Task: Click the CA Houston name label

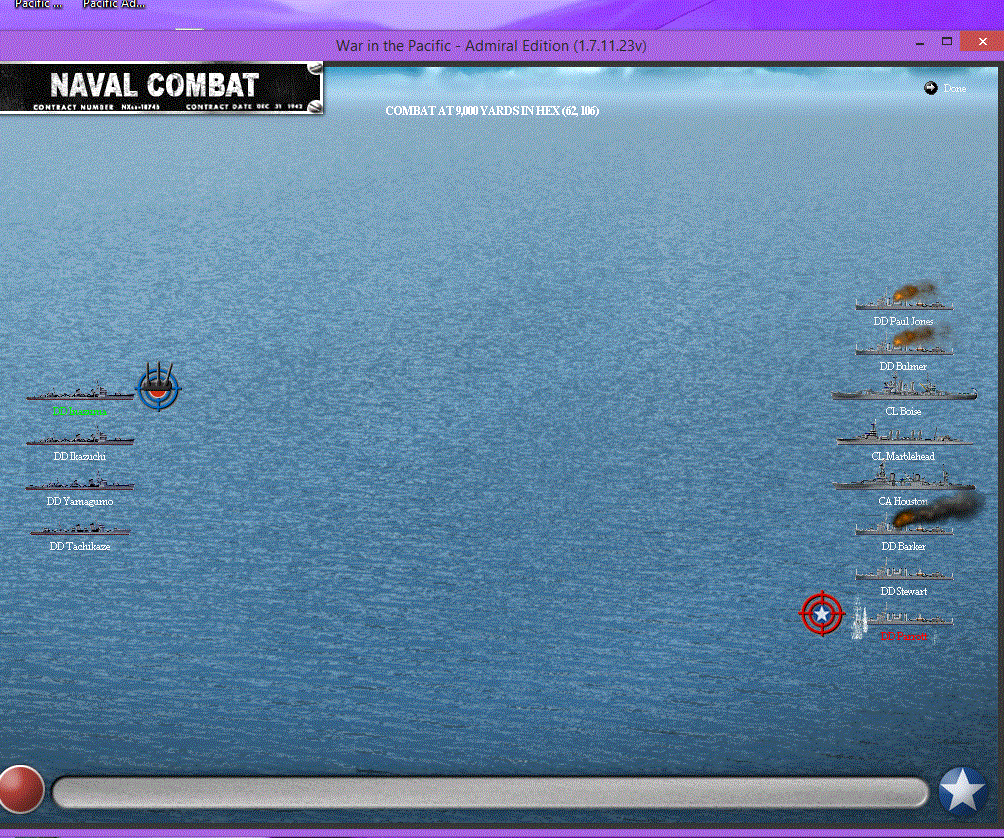Action: 903,501
